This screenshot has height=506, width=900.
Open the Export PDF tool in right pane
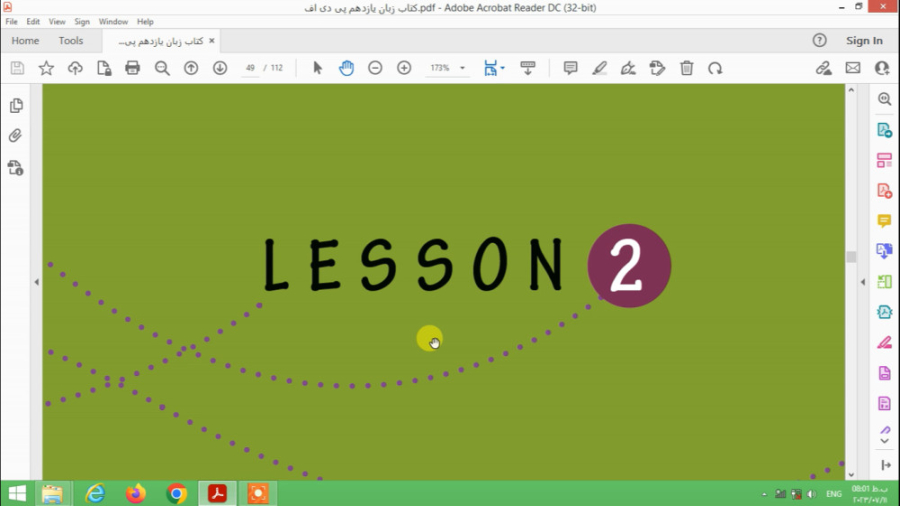pos(884,130)
